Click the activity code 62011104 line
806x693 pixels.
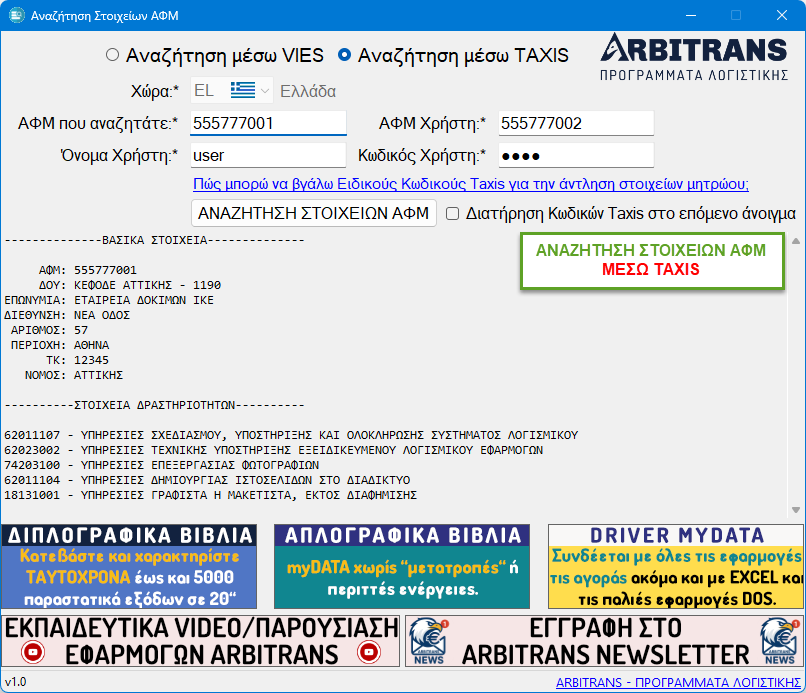tap(207, 480)
